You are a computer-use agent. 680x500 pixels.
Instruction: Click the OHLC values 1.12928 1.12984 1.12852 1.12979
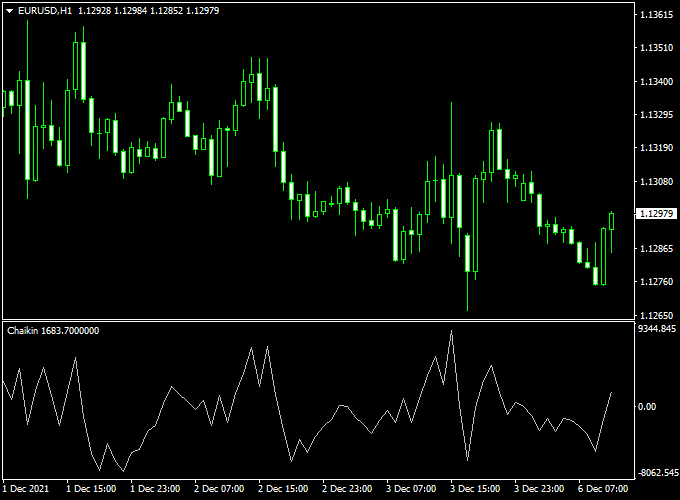tap(149, 11)
